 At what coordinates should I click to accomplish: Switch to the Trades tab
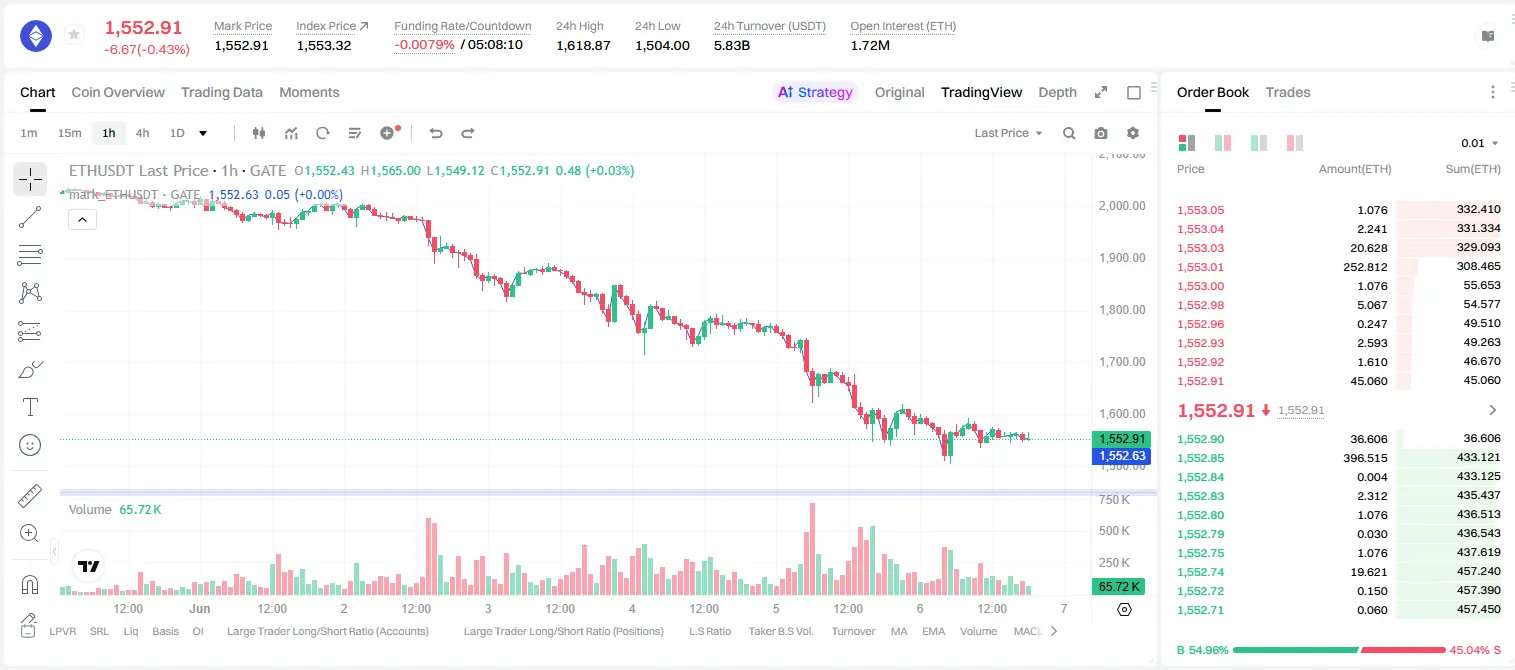point(1288,92)
